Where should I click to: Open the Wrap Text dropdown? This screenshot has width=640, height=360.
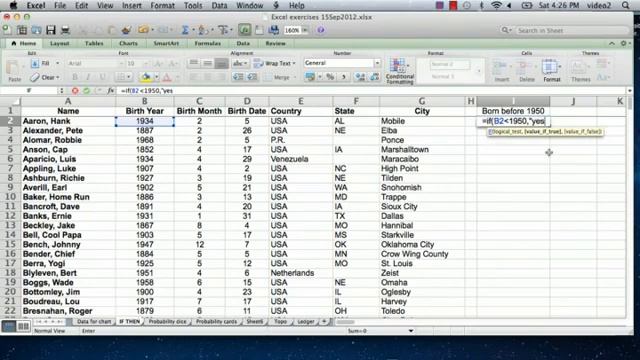click(294, 63)
